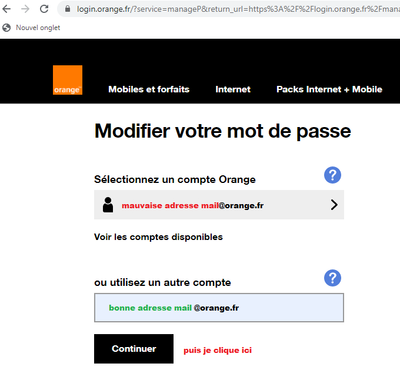The height and width of the screenshot is (390, 400).
Task: Expand the account row chevron arrow
Action: pos(334,205)
